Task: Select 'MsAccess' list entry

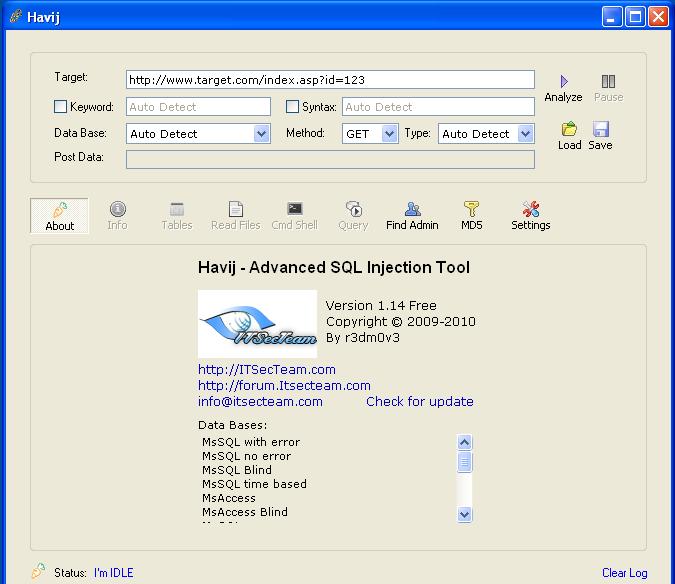Action: pos(229,498)
